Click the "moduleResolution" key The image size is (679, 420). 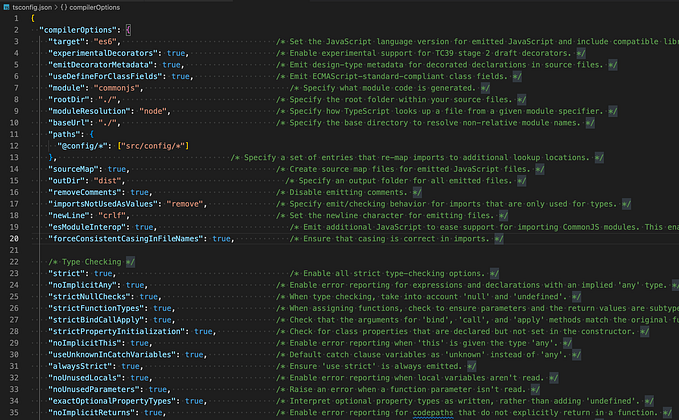coord(89,111)
